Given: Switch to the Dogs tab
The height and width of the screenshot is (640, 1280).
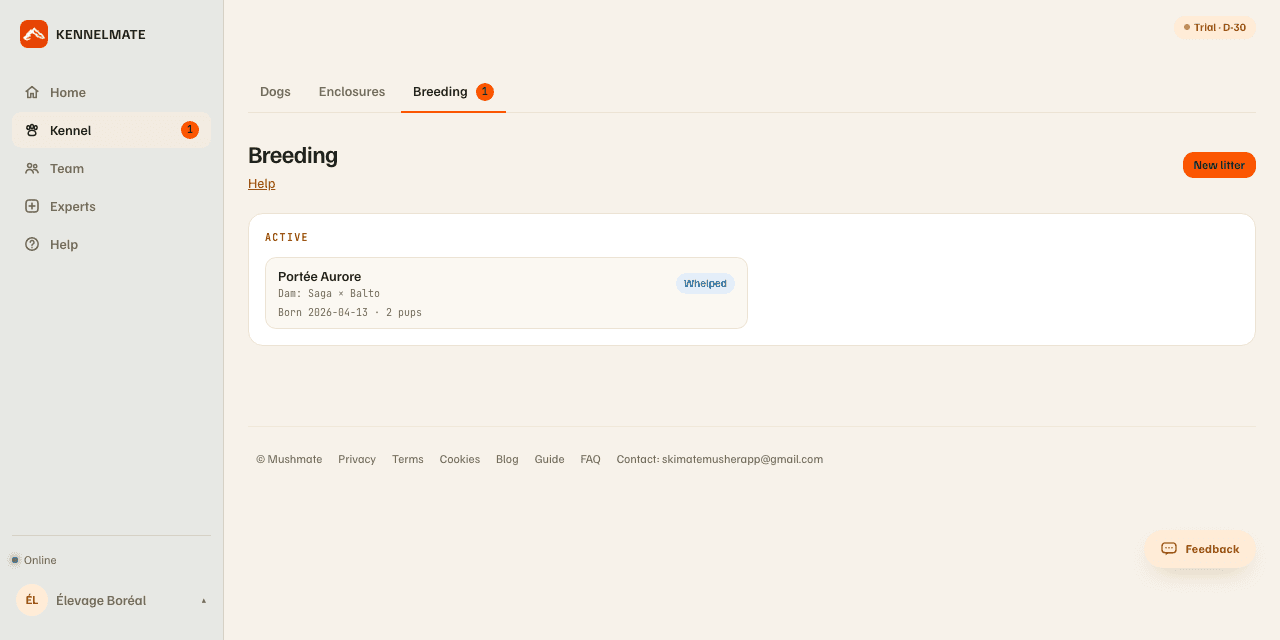Looking at the screenshot, I should (275, 92).
